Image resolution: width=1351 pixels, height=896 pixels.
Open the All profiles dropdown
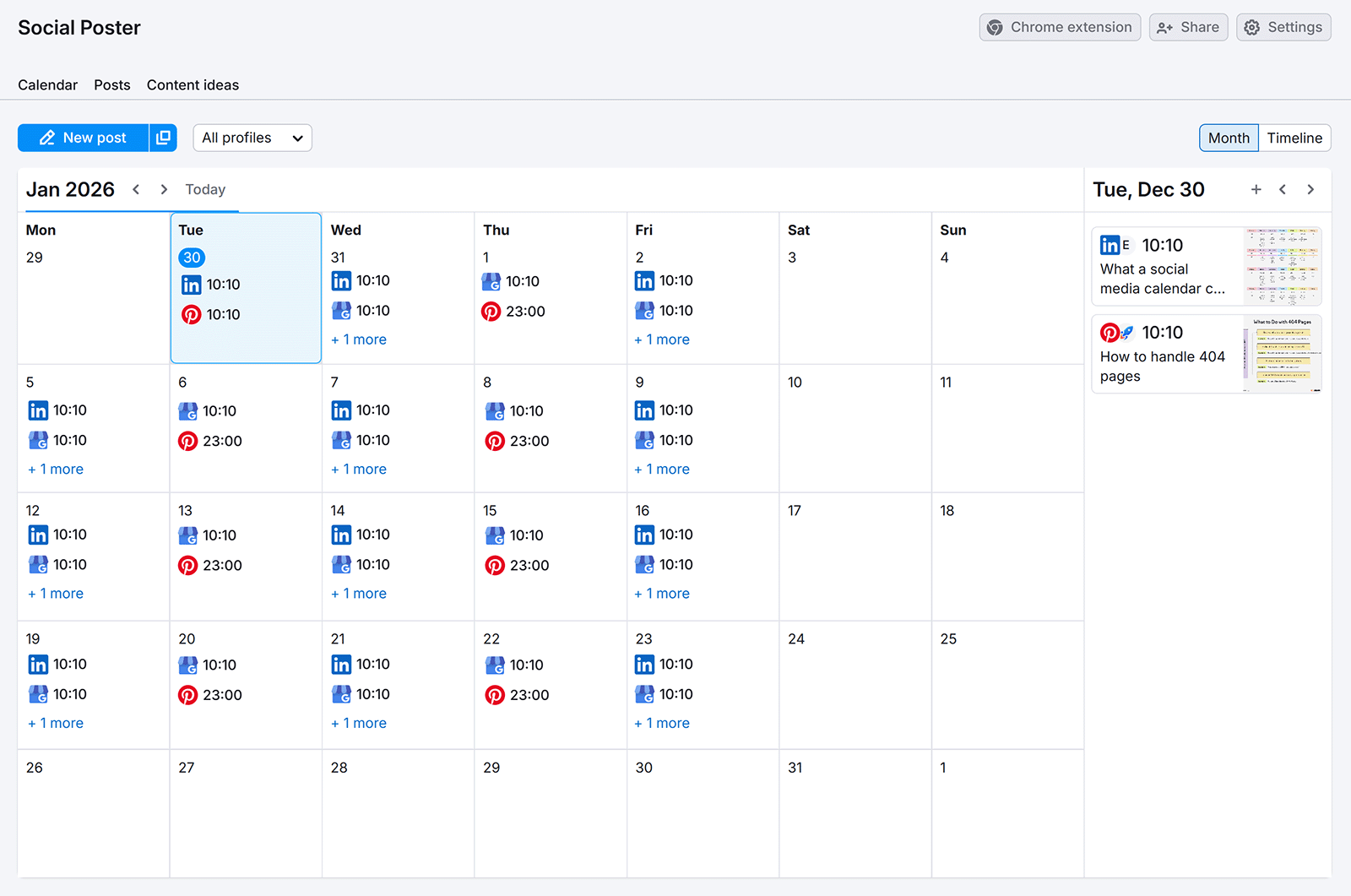[x=252, y=138]
